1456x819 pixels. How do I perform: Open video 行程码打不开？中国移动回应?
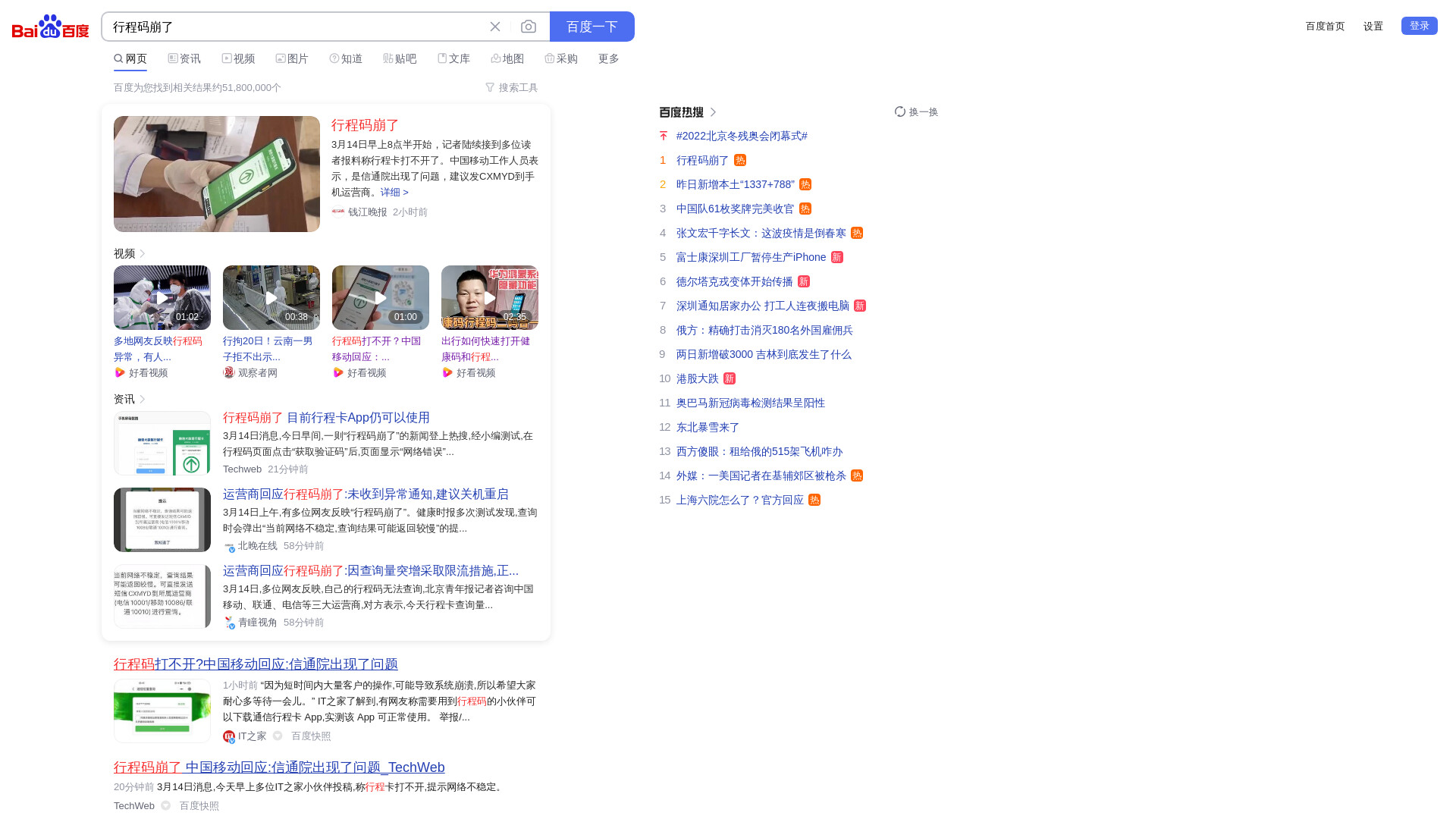point(376,349)
